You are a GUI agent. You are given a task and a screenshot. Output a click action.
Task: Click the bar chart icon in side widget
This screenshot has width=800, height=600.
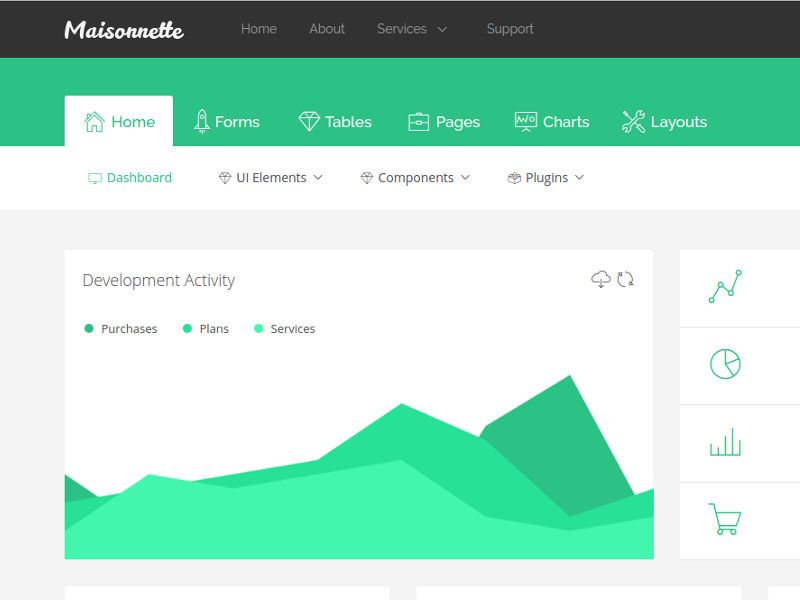[x=725, y=442]
